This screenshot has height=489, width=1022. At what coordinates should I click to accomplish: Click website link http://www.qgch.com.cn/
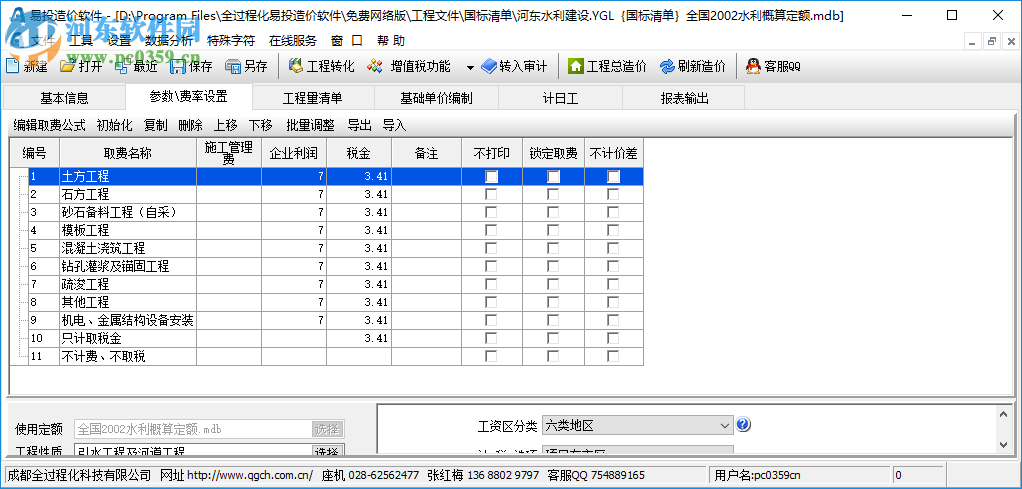[x=250, y=475]
